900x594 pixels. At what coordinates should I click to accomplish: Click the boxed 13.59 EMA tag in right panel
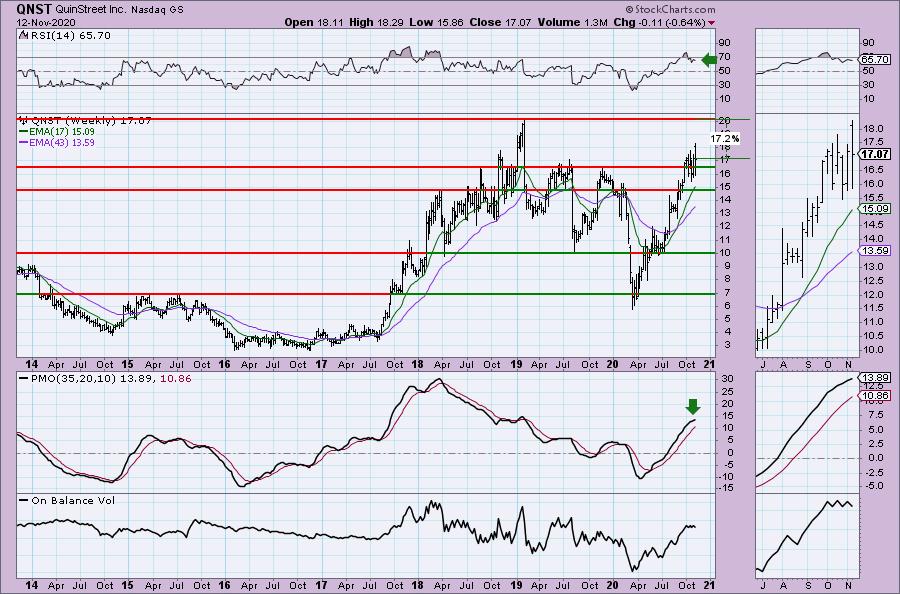pos(875,250)
